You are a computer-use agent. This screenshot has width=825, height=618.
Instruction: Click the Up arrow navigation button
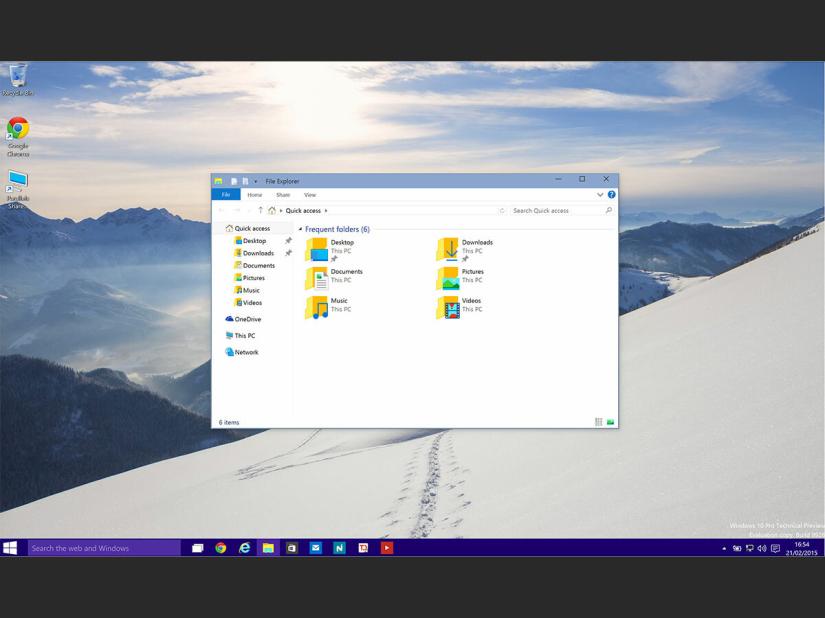260,211
